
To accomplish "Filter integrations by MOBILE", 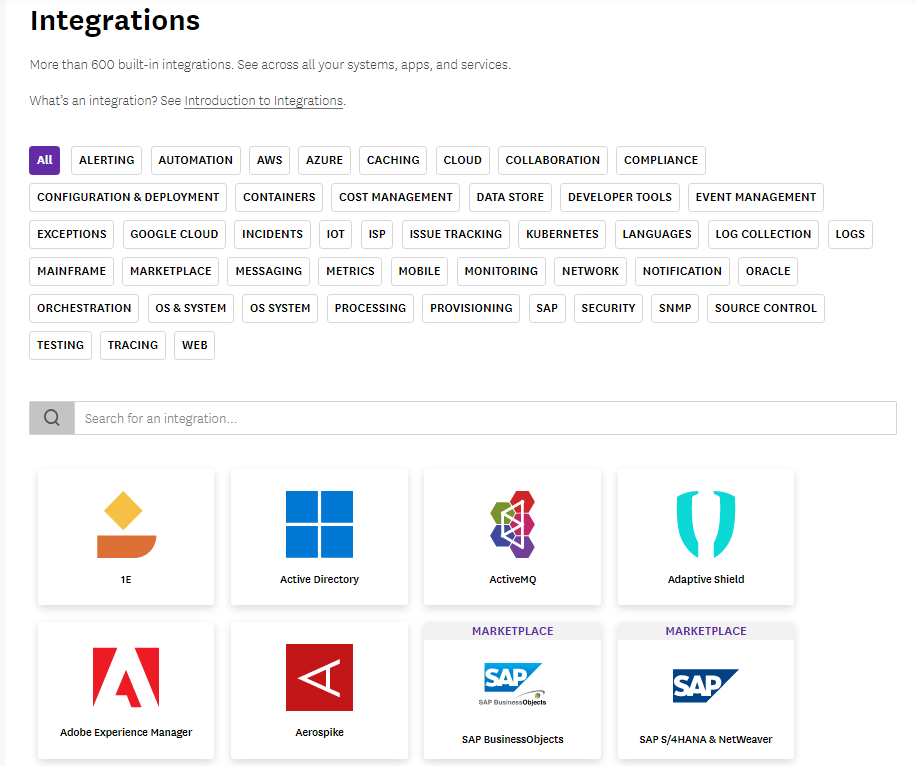I will click(x=419, y=271).
